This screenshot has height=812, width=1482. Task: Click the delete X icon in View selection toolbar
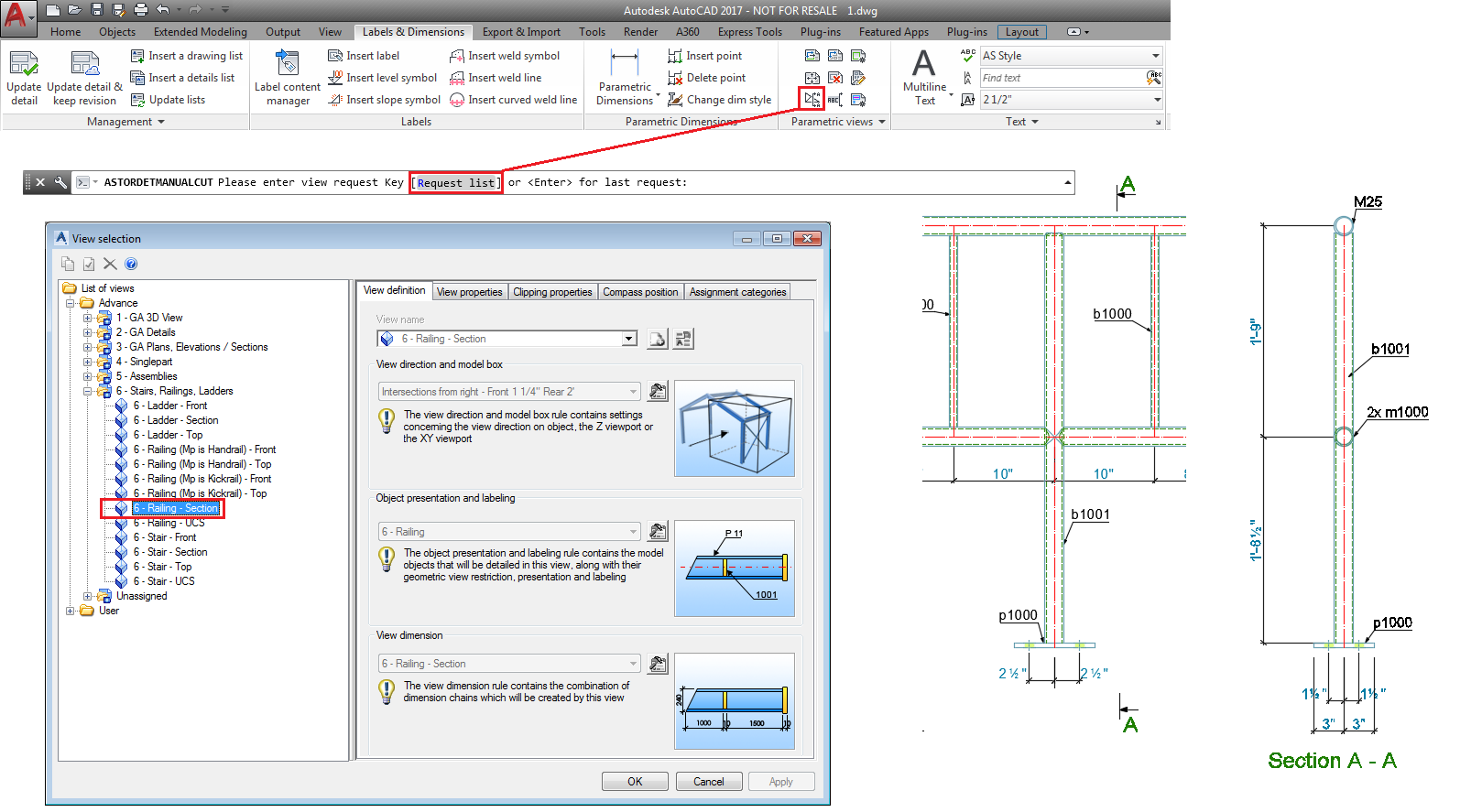click(110, 265)
